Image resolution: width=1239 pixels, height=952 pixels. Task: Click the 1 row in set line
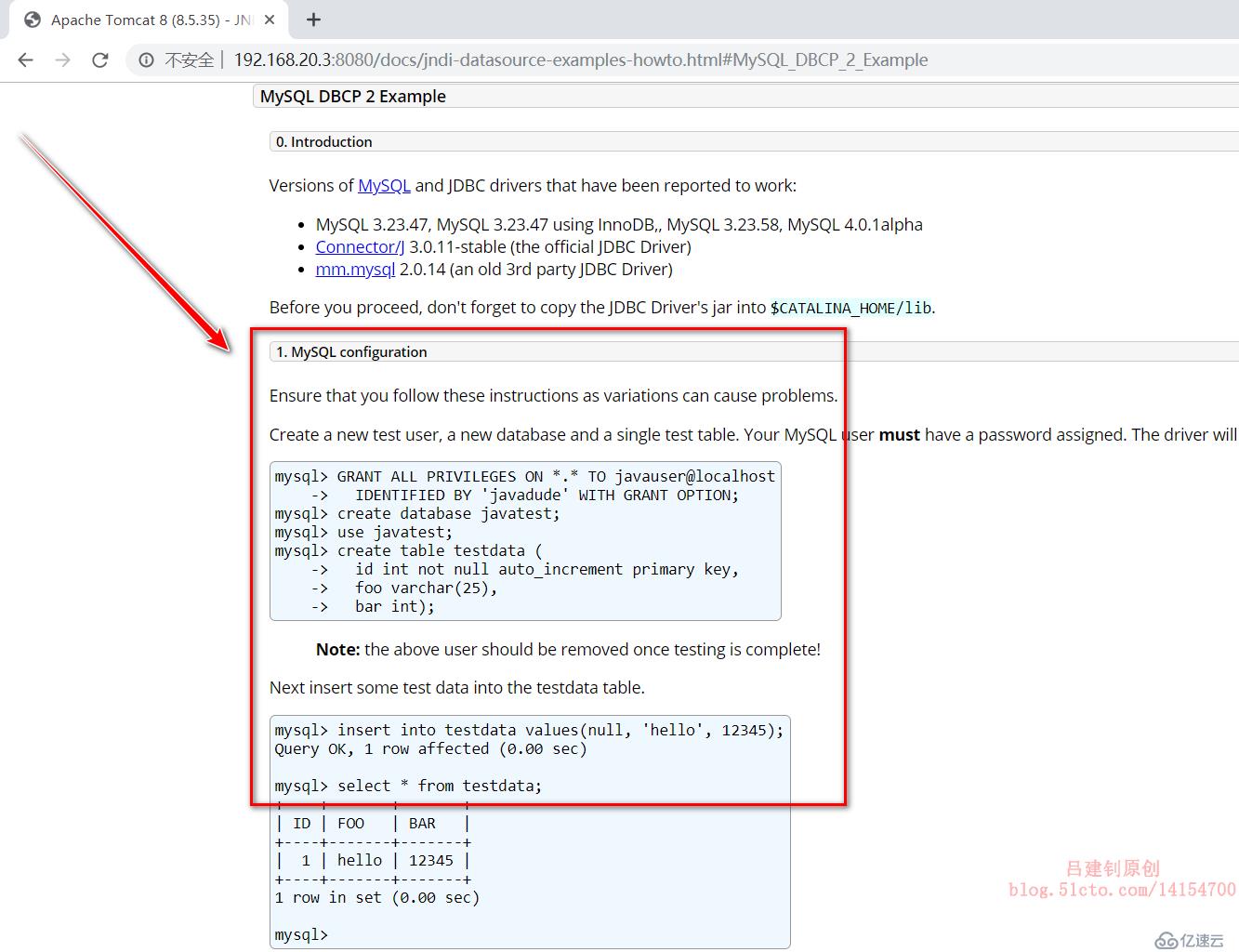pos(376,897)
